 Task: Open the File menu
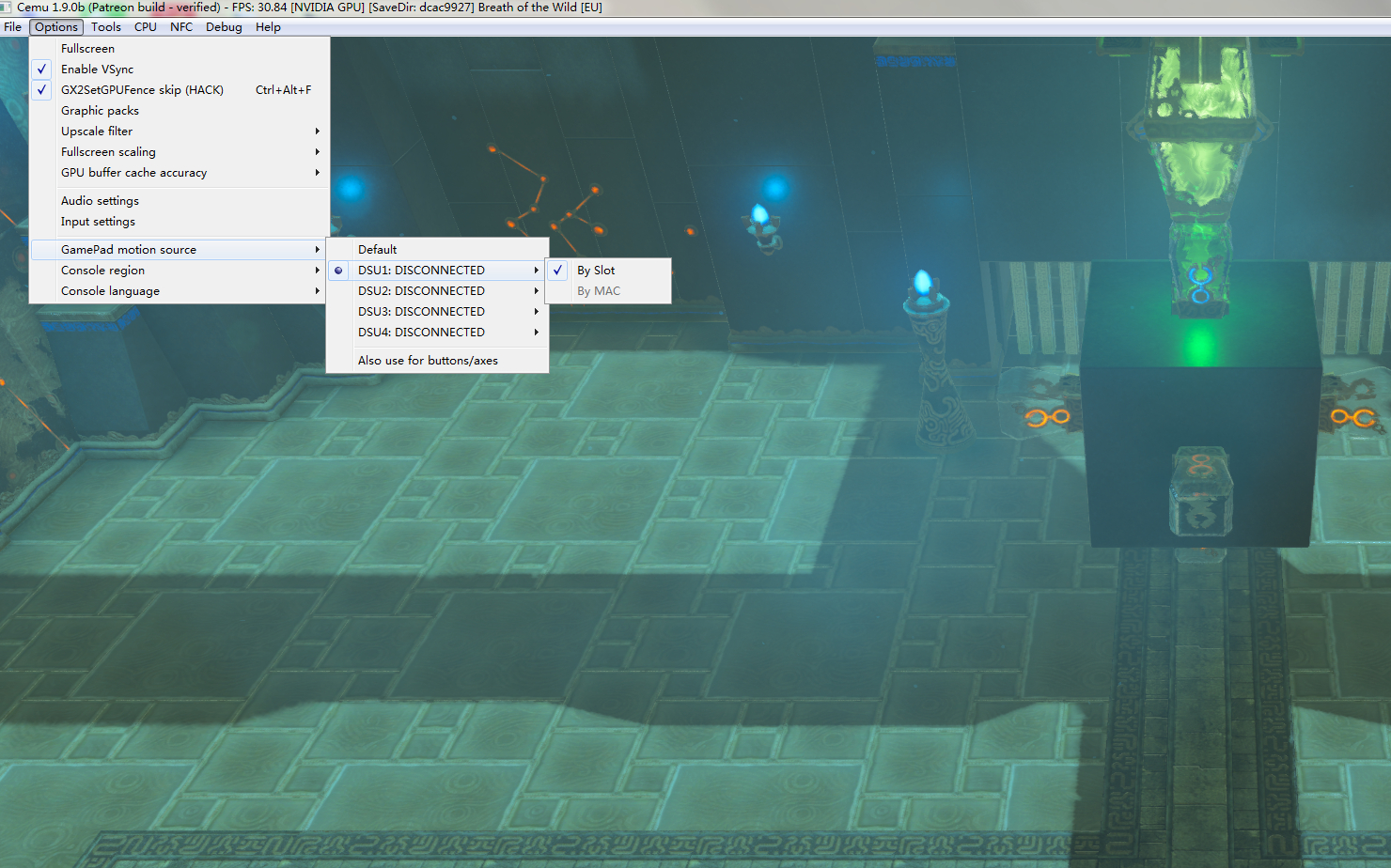(x=12, y=27)
